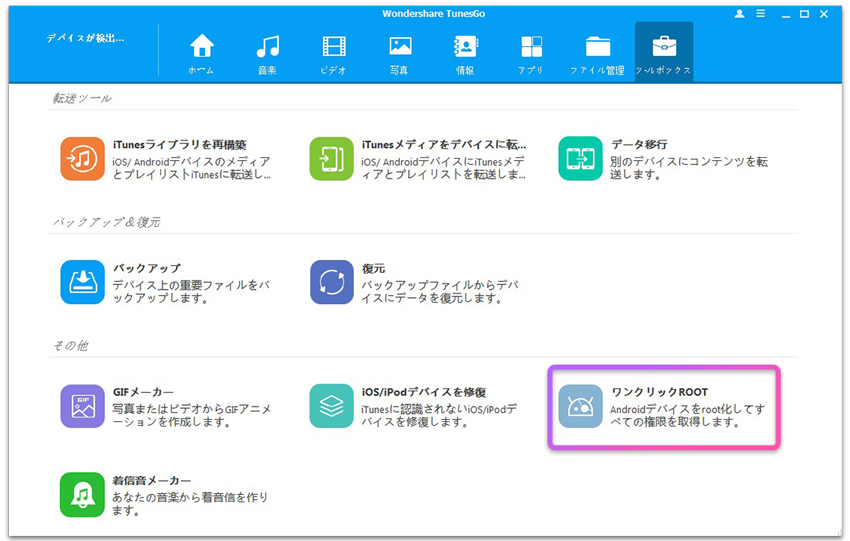Open the ビデオ (Video) tab

click(x=333, y=53)
